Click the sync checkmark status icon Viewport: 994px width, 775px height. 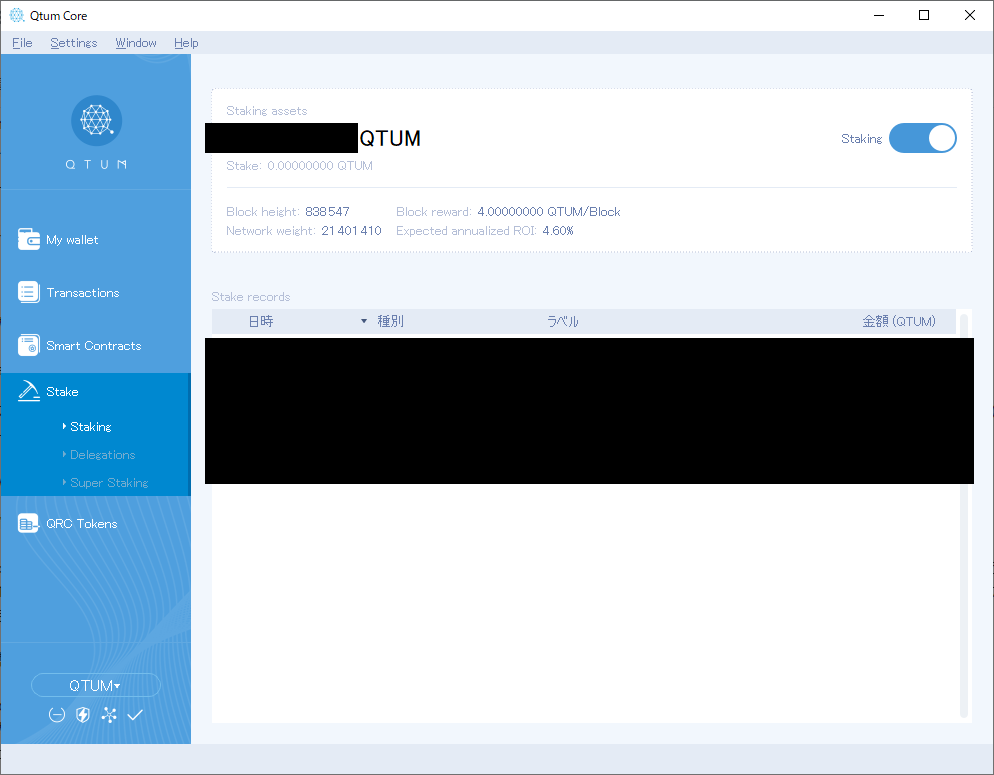tap(135, 715)
